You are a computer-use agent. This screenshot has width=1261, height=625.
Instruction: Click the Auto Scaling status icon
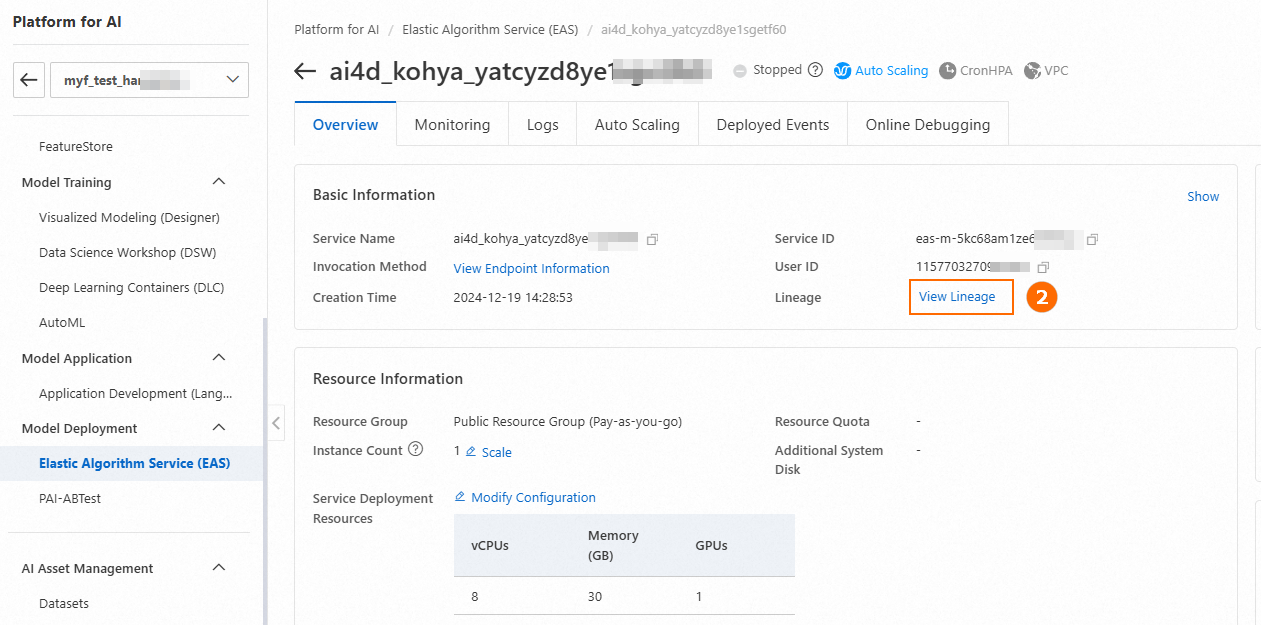tap(842, 70)
